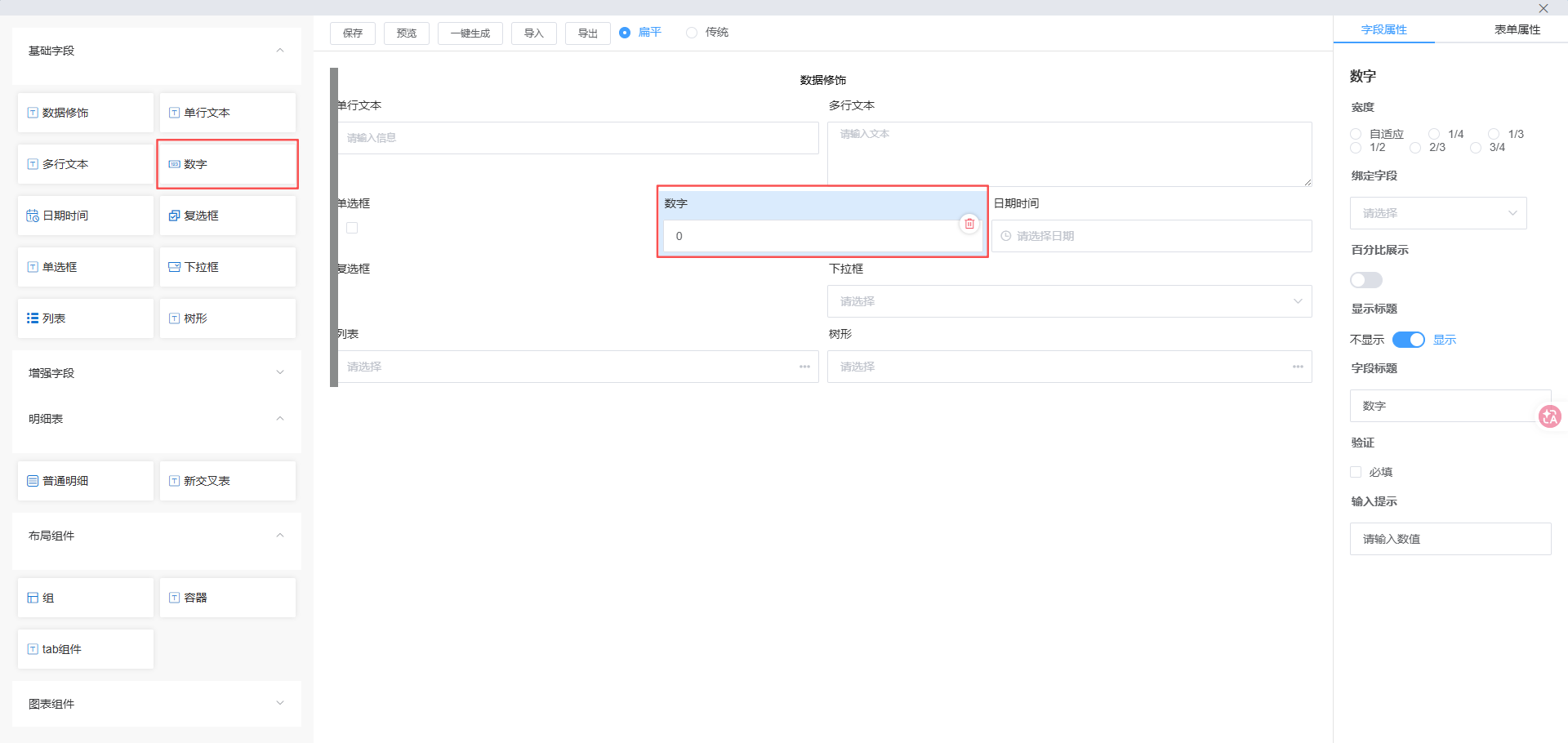The width and height of the screenshot is (1568, 743).
Task: Choose the 1/2 width option
Action: [x=1356, y=148]
